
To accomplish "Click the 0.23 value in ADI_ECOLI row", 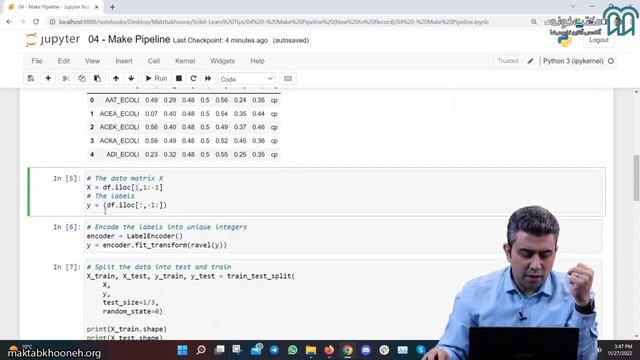I will pos(151,154).
